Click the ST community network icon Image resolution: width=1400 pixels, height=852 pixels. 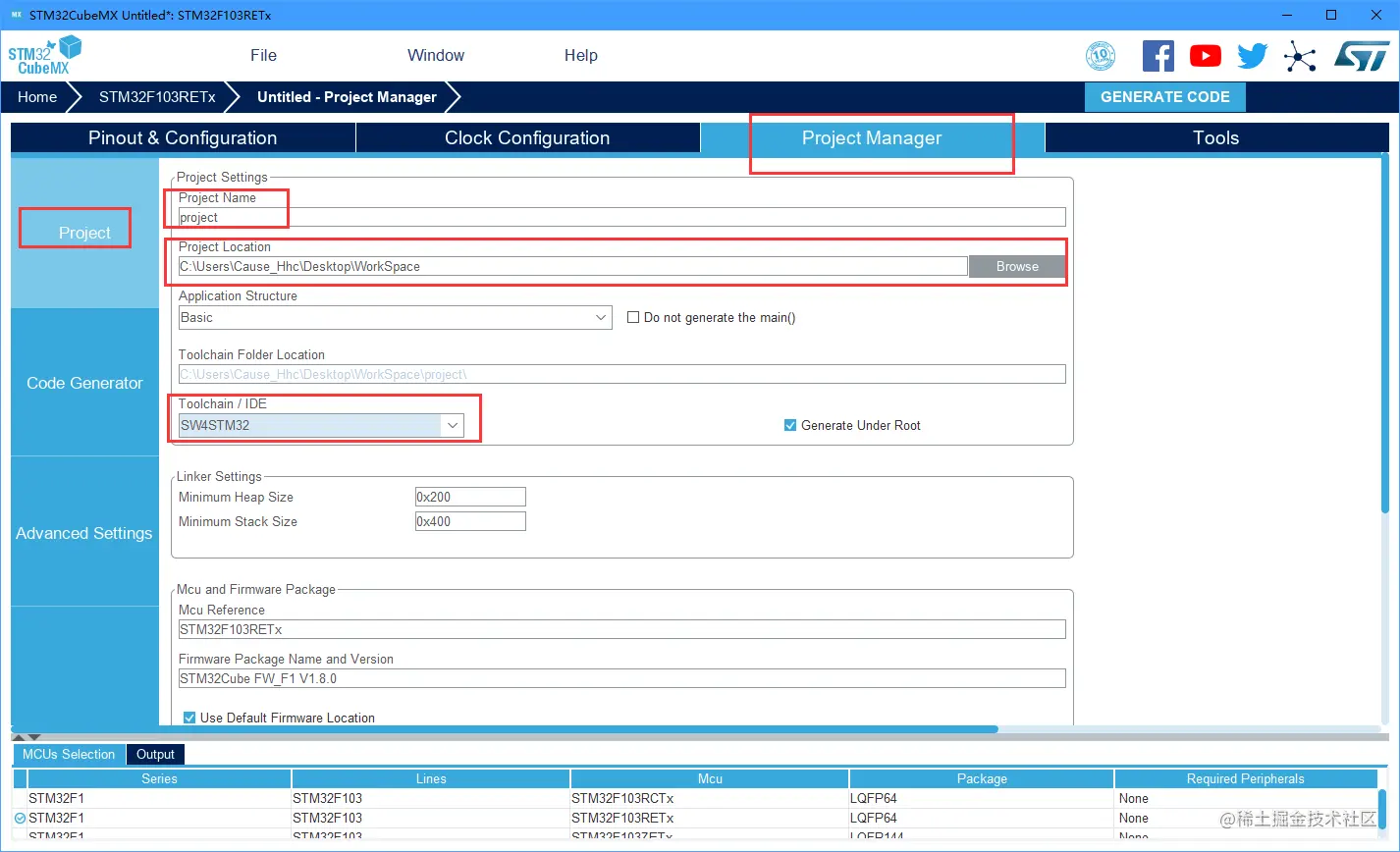coord(1300,56)
